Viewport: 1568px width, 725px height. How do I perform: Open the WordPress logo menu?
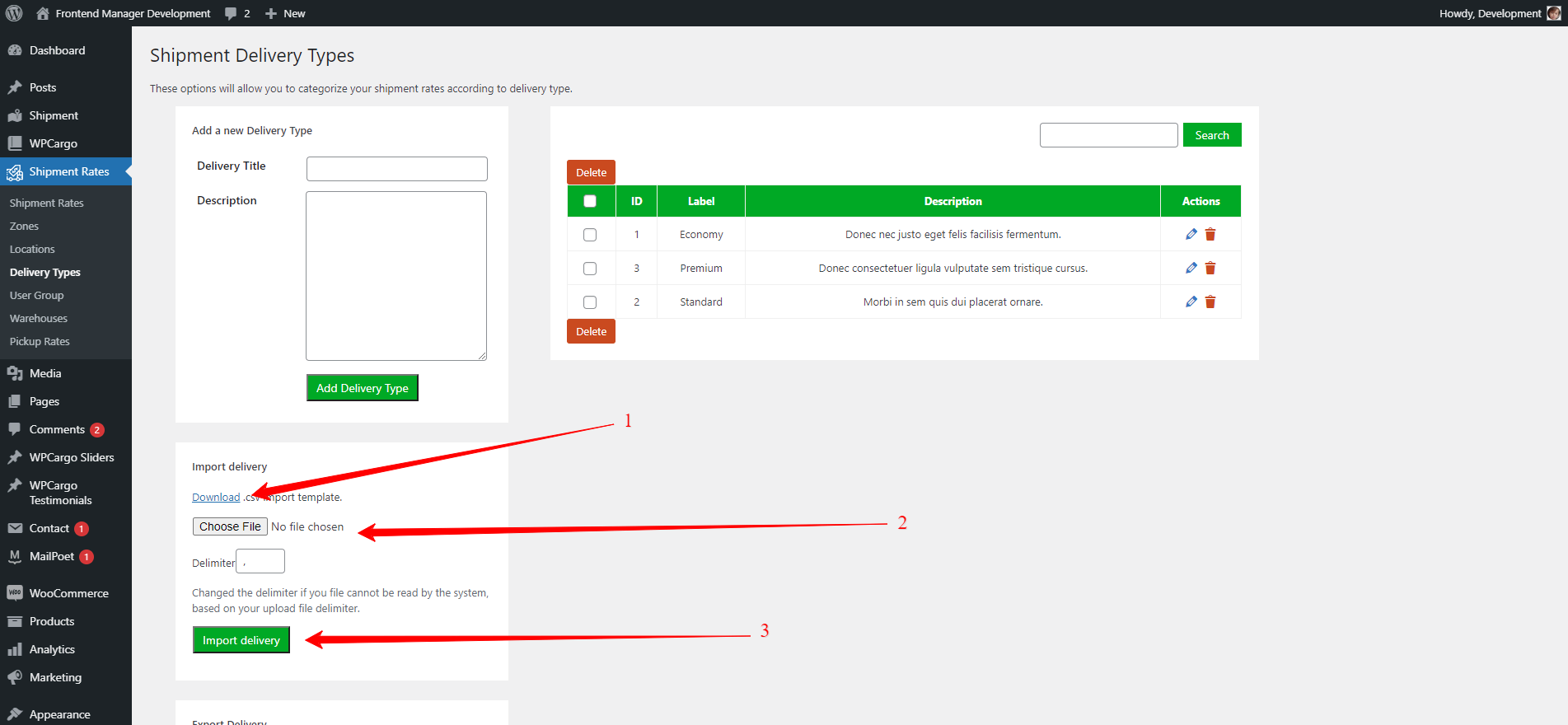(14, 13)
